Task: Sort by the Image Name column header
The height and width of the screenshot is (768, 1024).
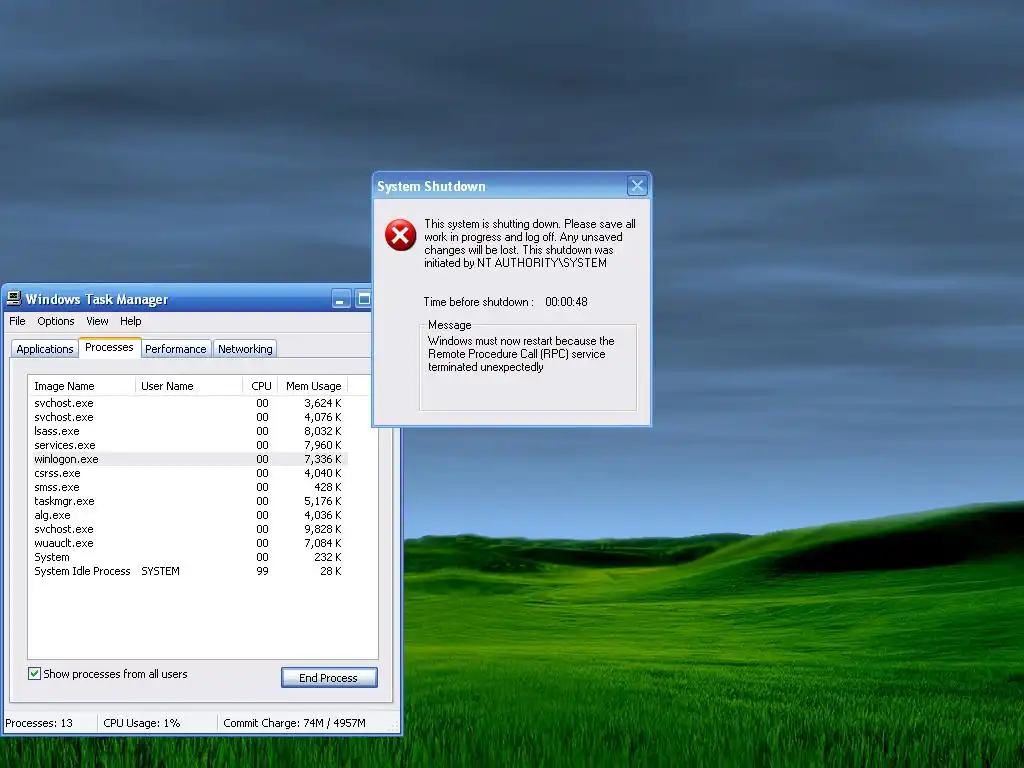Action: coord(82,386)
